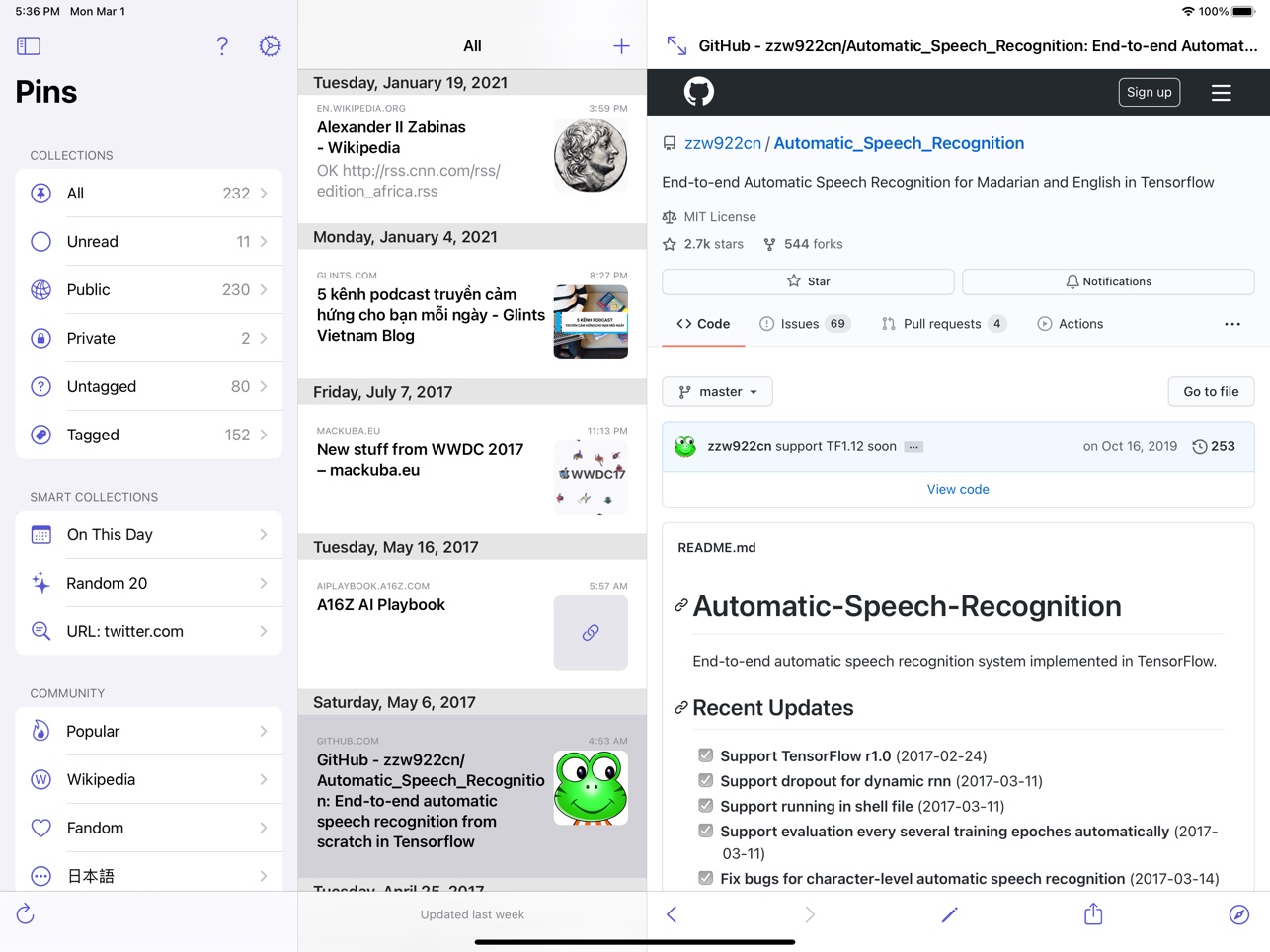Open the GitHub hamburger menu
Screen dimensions: 1270x952
(x=1221, y=93)
